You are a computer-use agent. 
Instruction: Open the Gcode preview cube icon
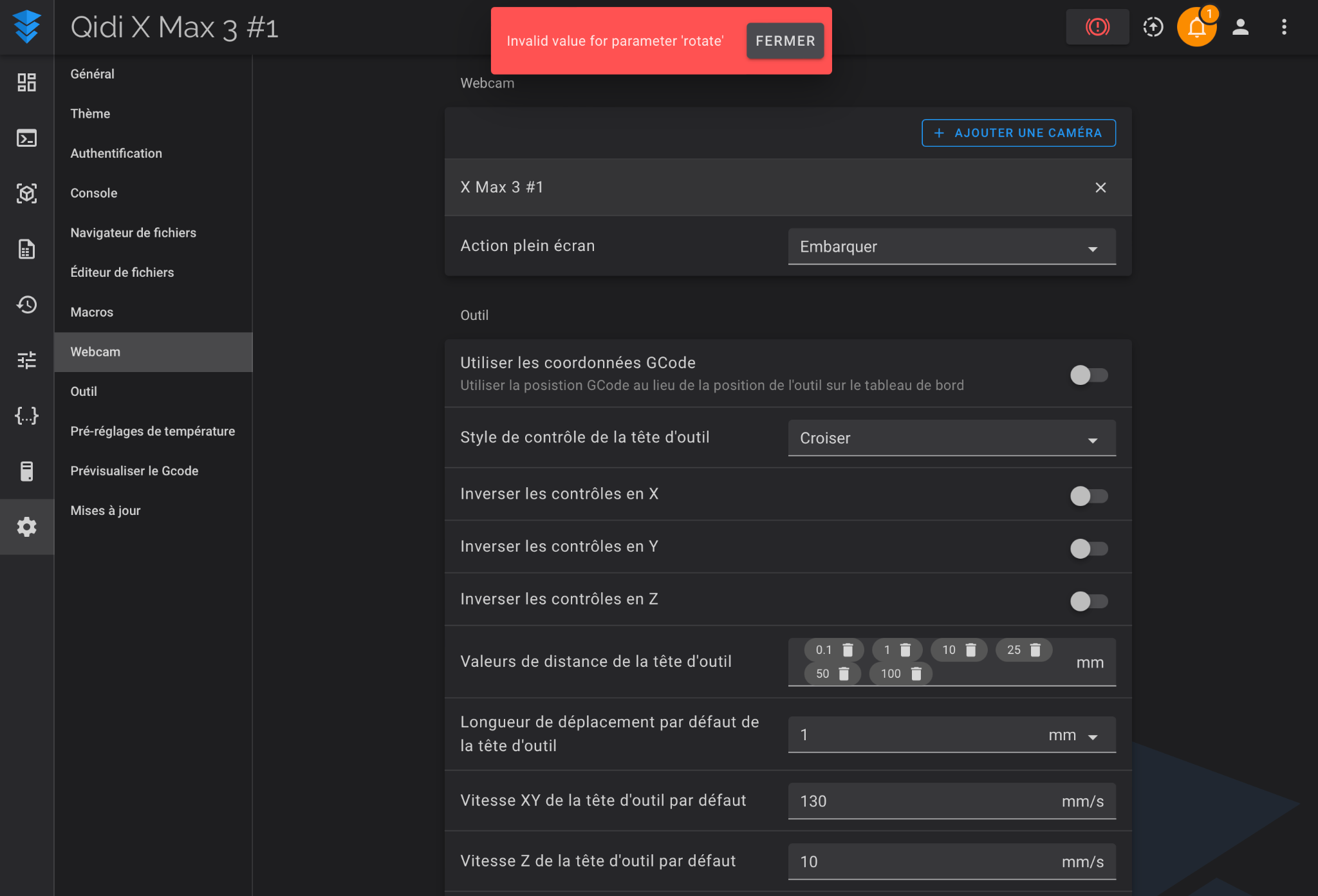(x=26, y=193)
